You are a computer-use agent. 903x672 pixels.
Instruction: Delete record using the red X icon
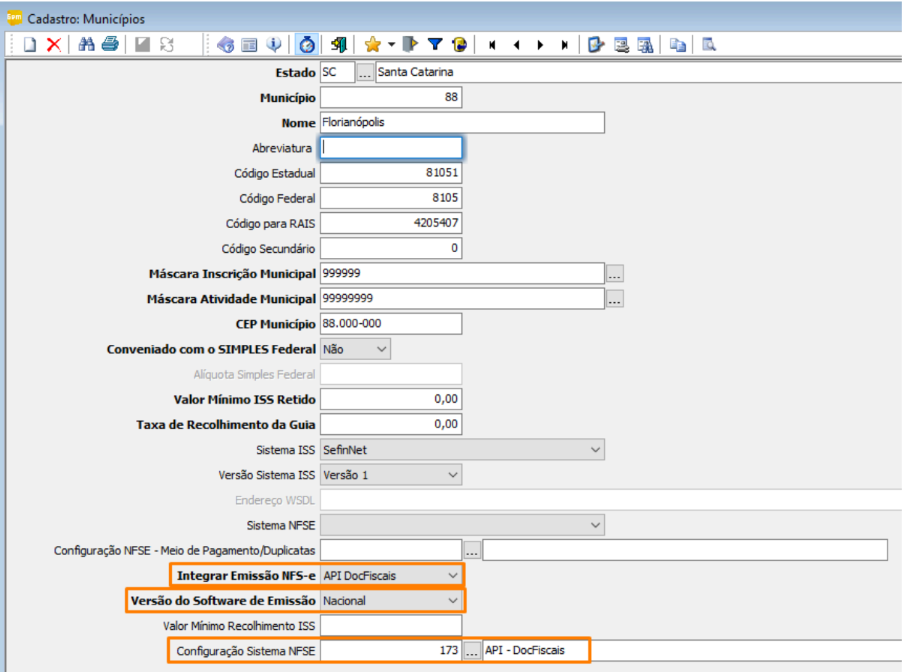click(54, 44)
